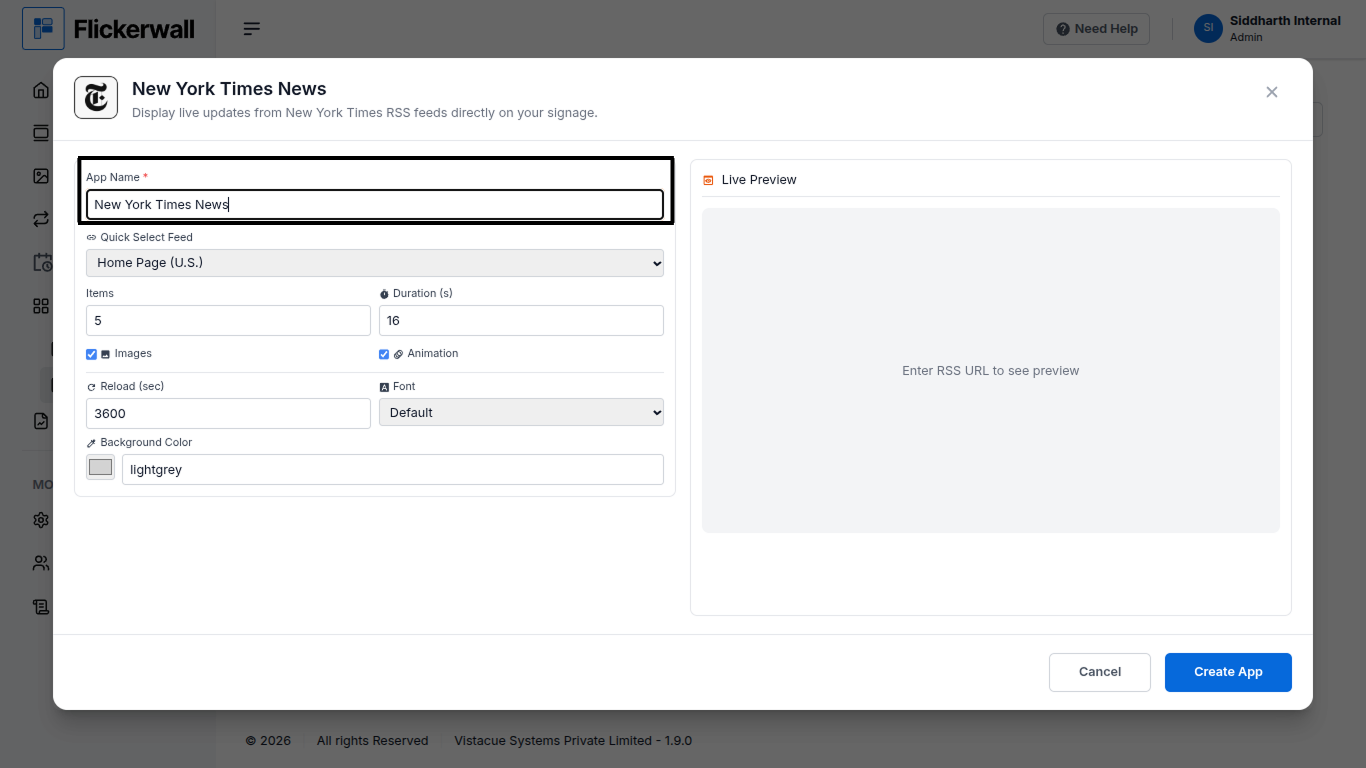This screenshot has height=768, width=1366.
Task: Click the lightgrey color text field
Action: pyautogui.click(x=393, y=469)
